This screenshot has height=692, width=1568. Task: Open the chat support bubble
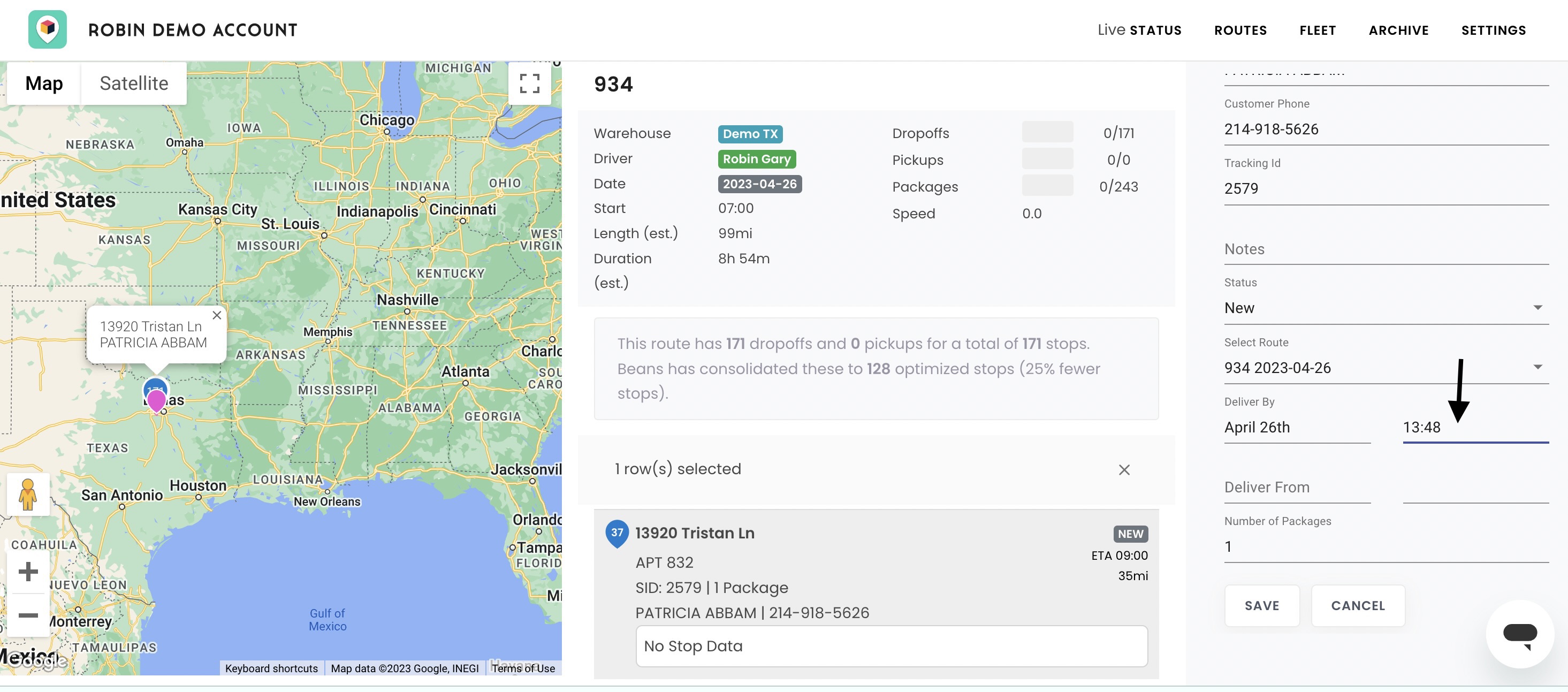[1520, 634]
